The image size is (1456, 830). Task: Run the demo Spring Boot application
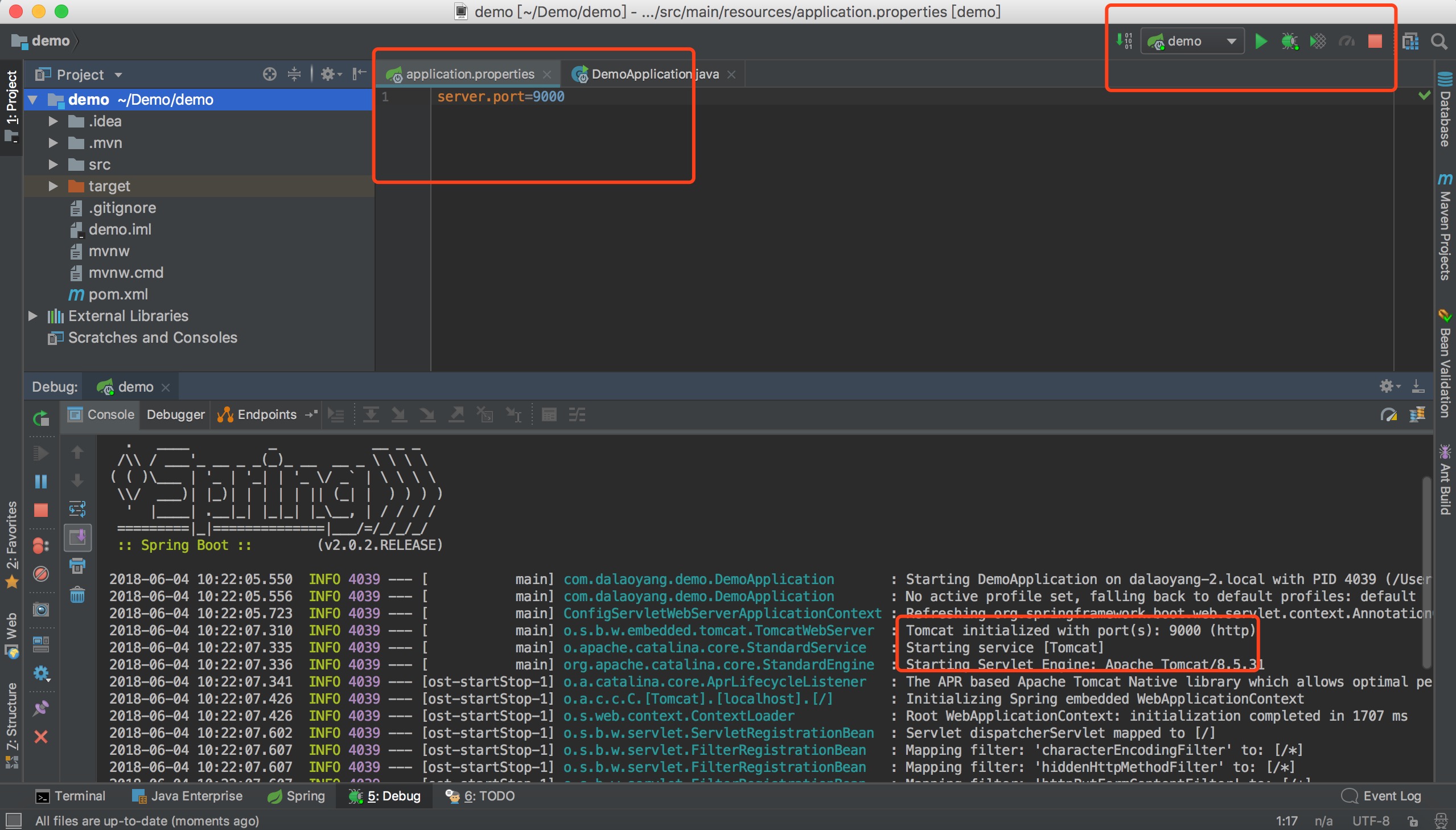tap(1261, 41)
